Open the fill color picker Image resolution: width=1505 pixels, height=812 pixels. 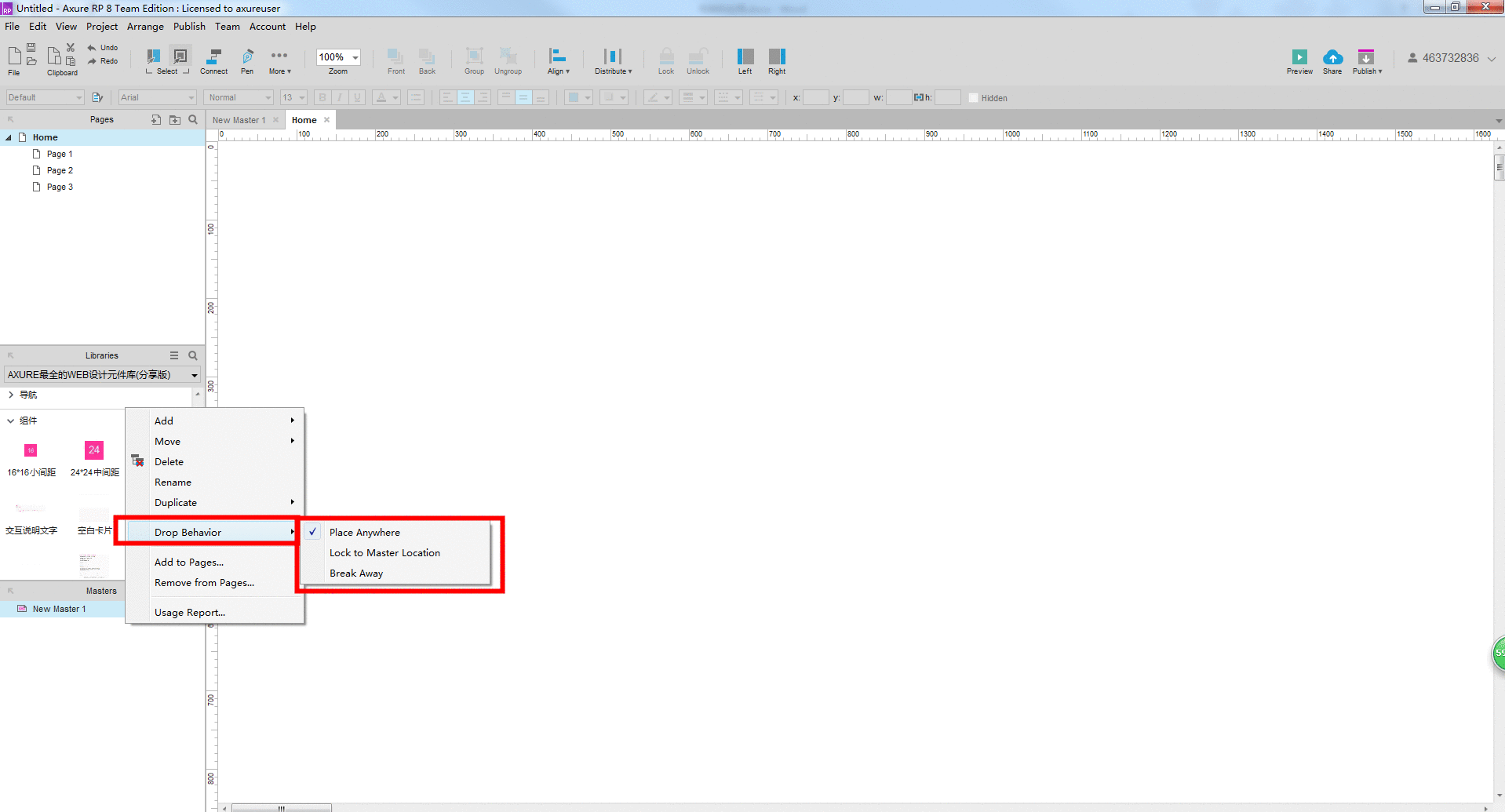[x=578, y=97]
